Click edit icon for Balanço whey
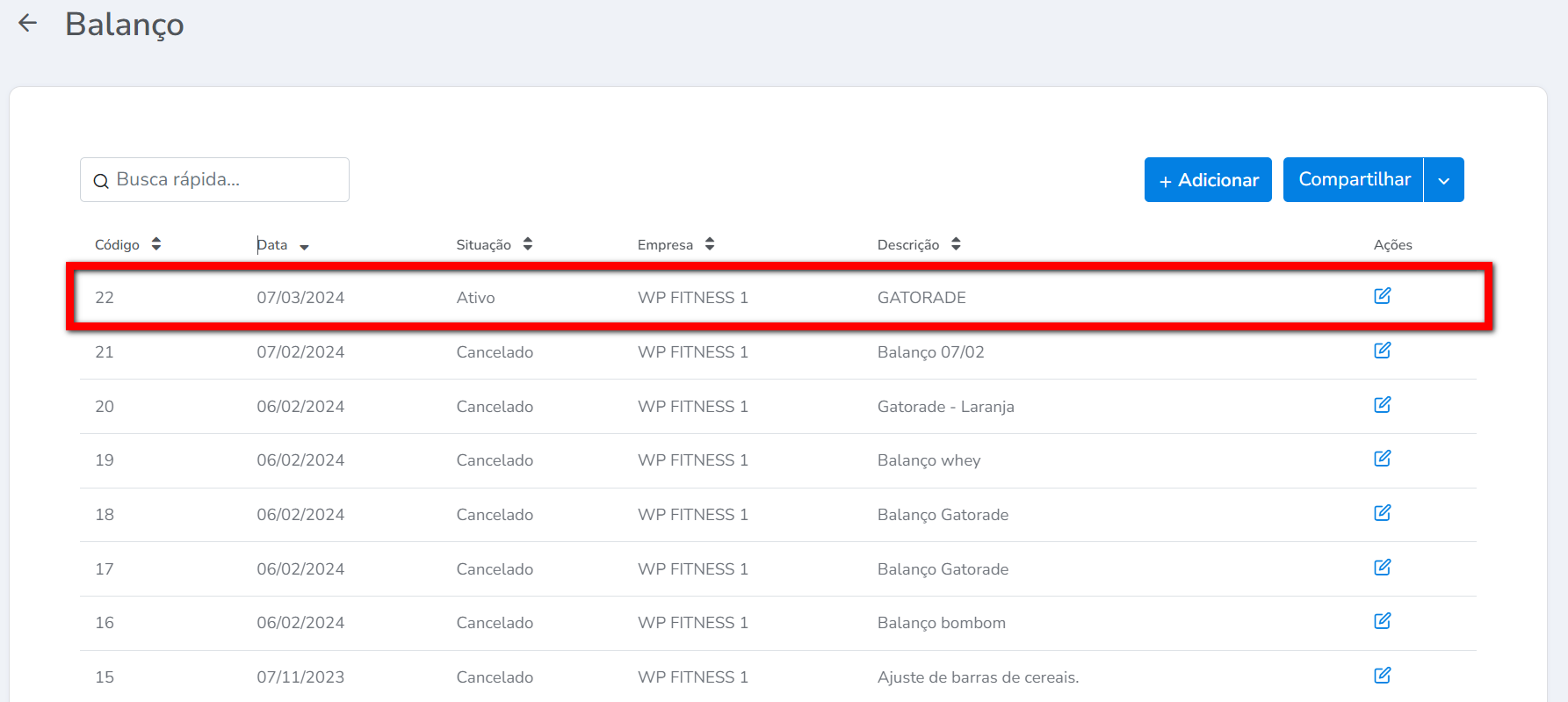 pos(1382,459)
